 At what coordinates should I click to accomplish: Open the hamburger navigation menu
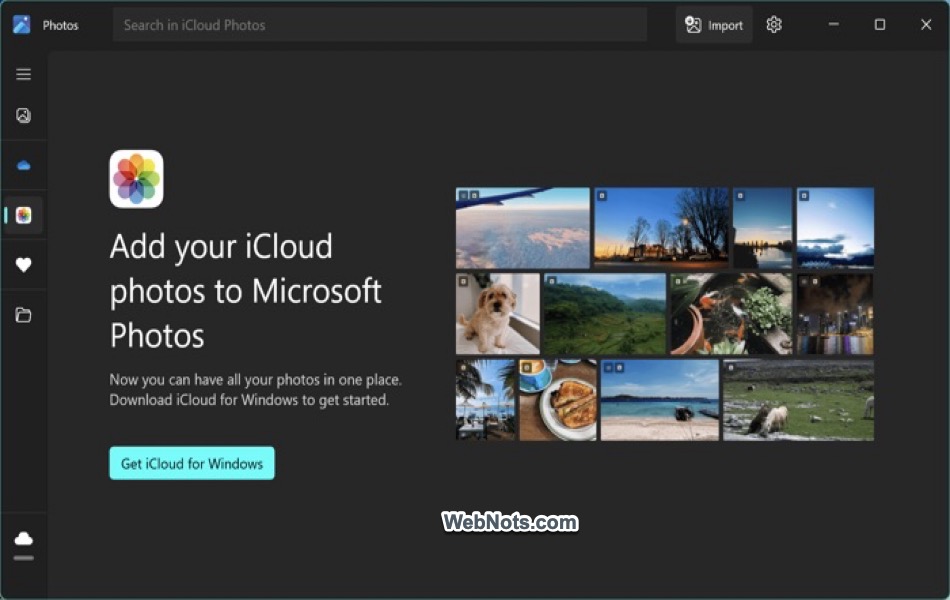tap(24, 74)
